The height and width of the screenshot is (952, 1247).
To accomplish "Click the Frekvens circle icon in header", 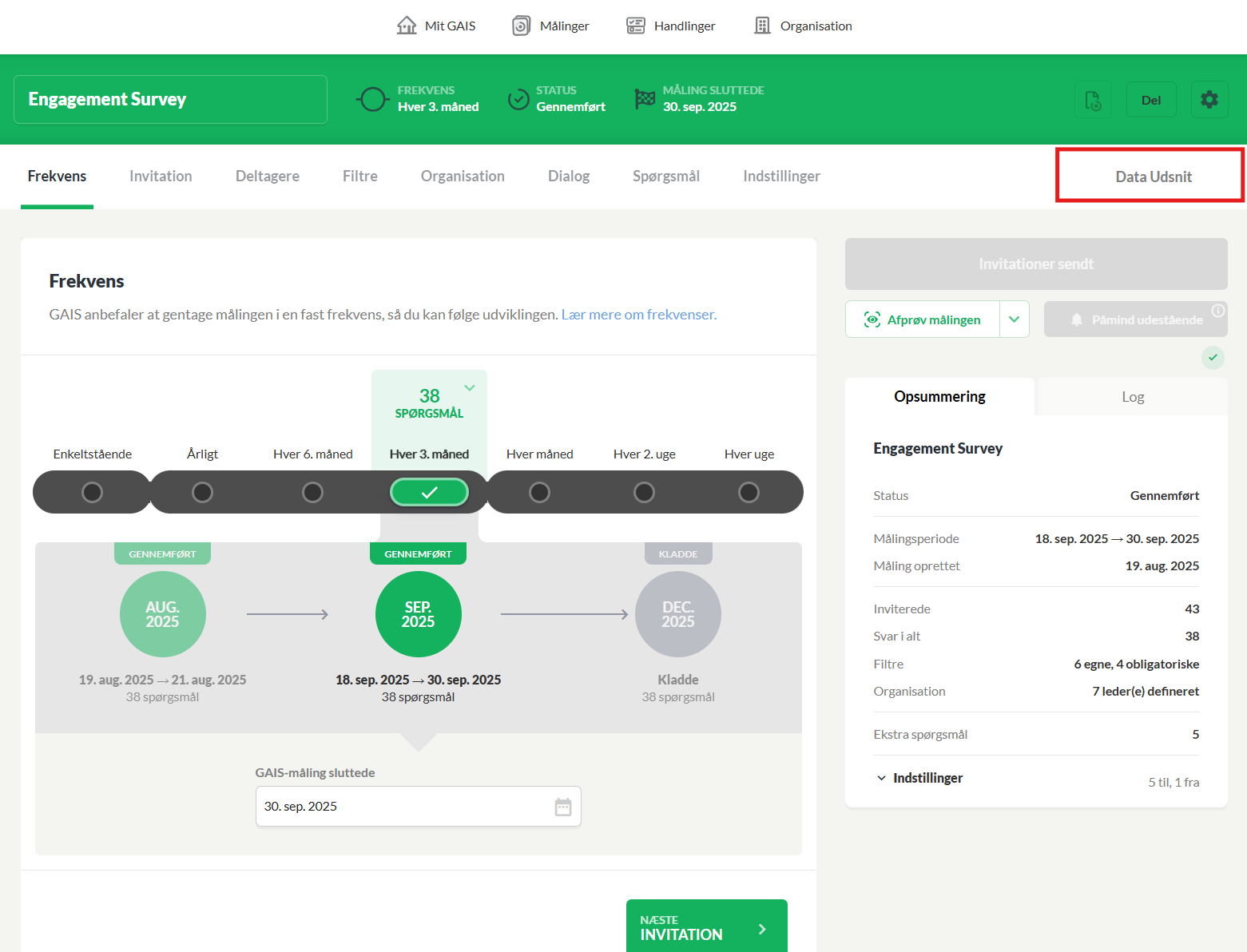I will click(372, 99).
